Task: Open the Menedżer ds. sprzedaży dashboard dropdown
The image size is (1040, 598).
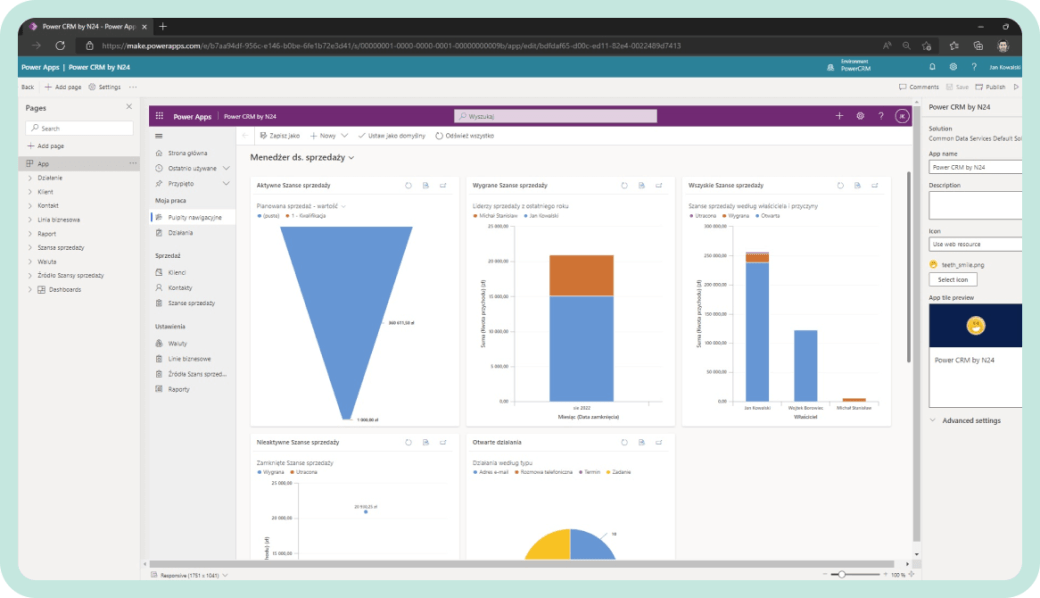Action: [x=352, y=158]
